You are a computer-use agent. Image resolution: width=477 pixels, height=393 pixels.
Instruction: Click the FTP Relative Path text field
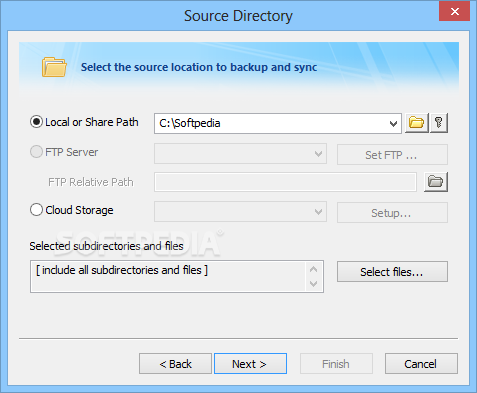pyautogui.click(x=285, y=182)
